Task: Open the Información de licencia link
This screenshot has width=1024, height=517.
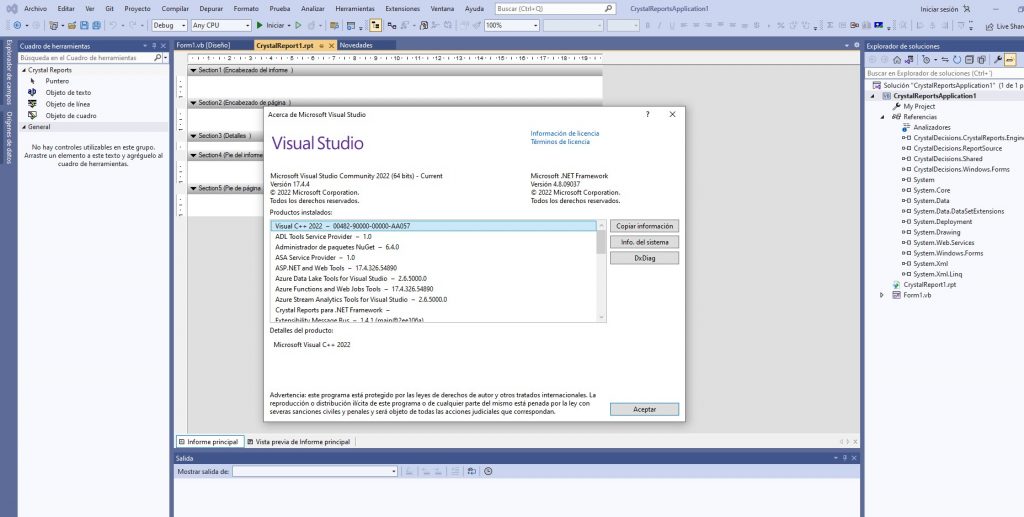Action: (564, 133)
